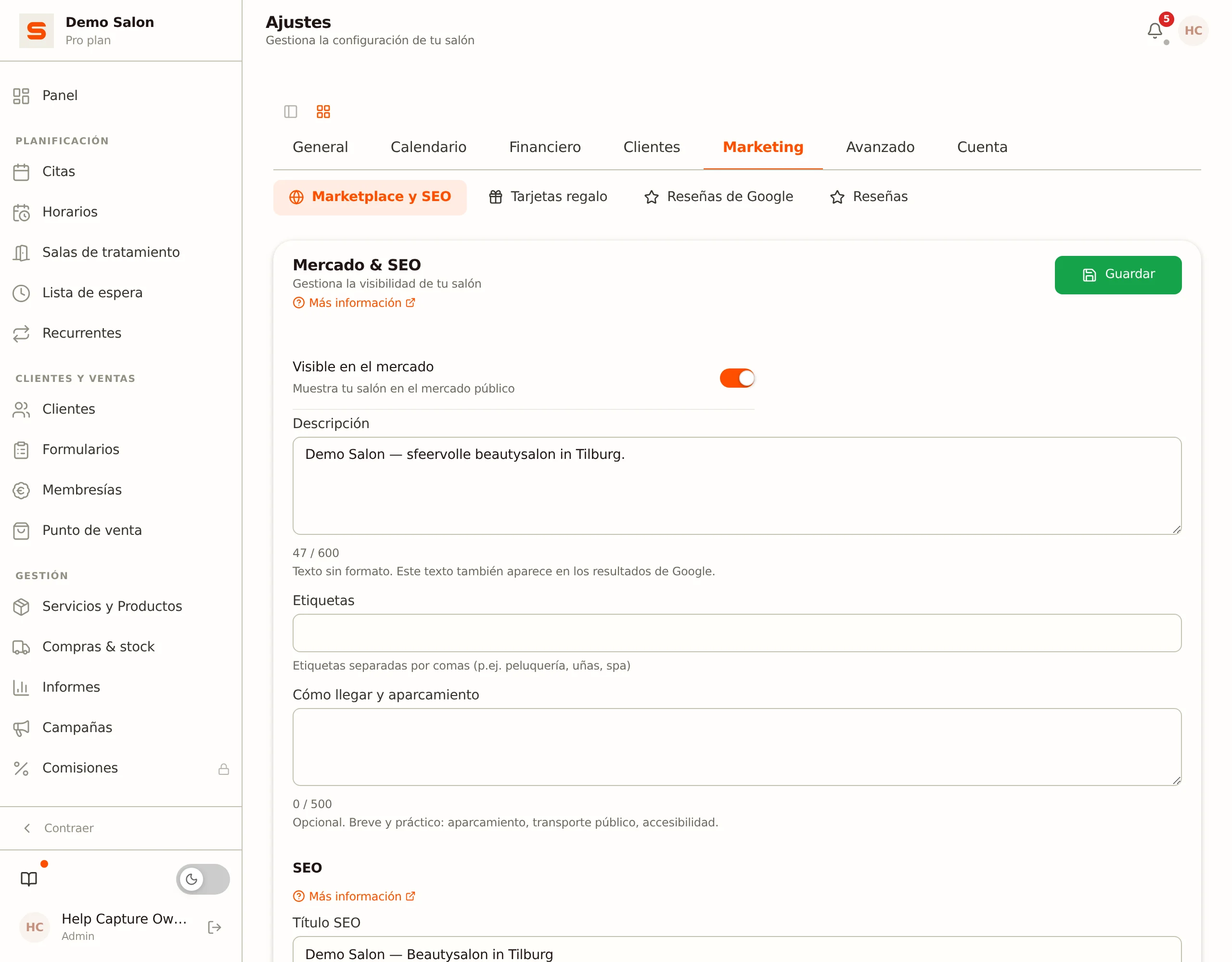
Task: Select the General tab
Action: (321, 147)
